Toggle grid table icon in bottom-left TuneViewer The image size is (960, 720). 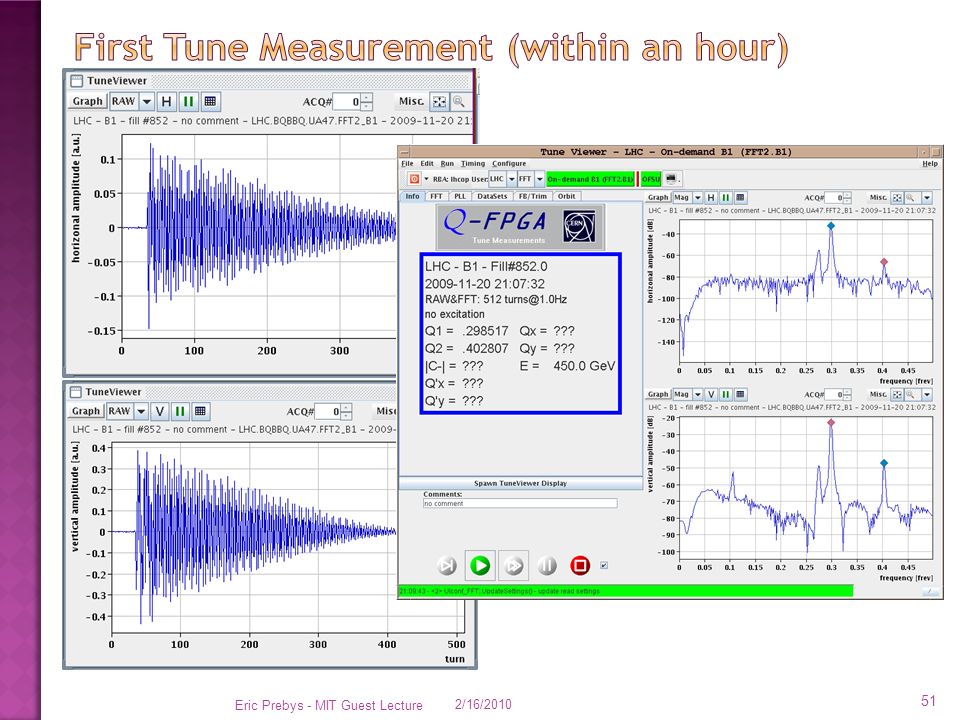click(200, 411)
